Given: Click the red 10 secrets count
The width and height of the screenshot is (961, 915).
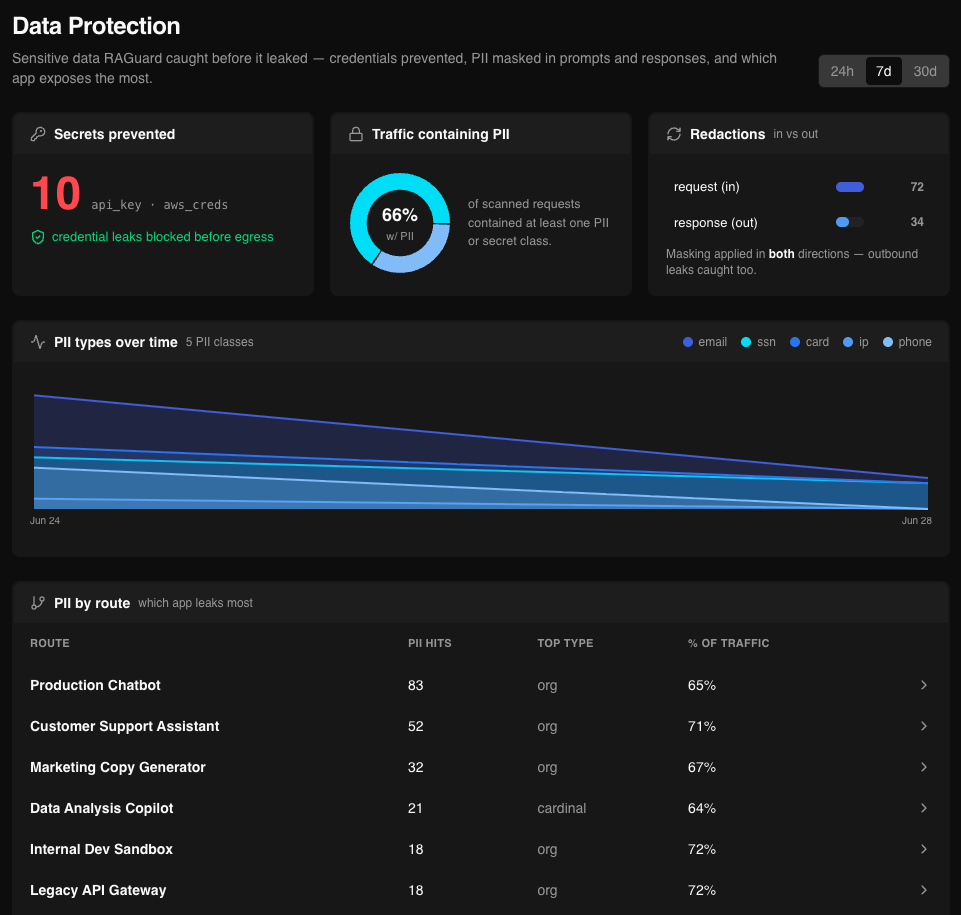Looking at the screenshot, I should point(56,194).
